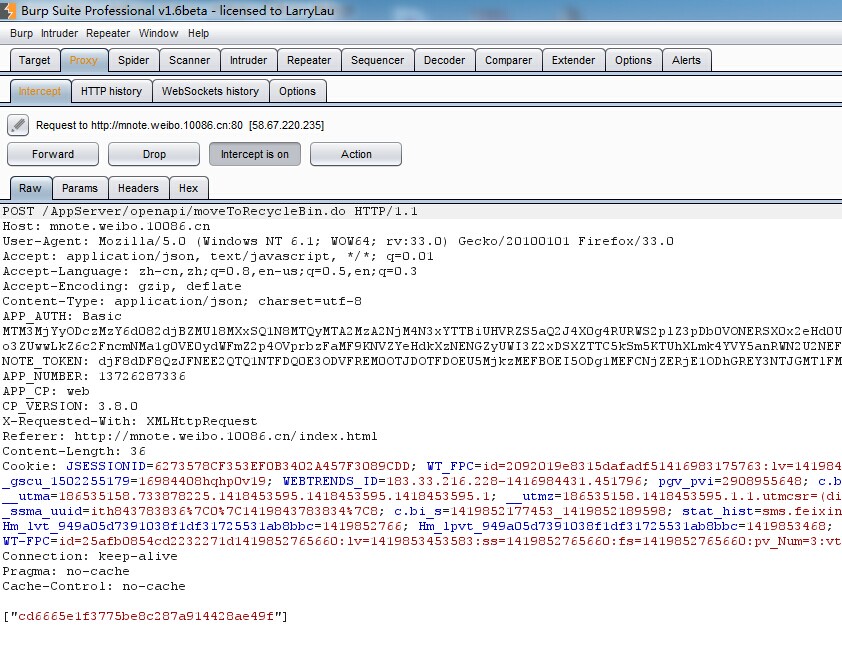
Task: Click the APP_CP: web line
Action: coord(46,391)
